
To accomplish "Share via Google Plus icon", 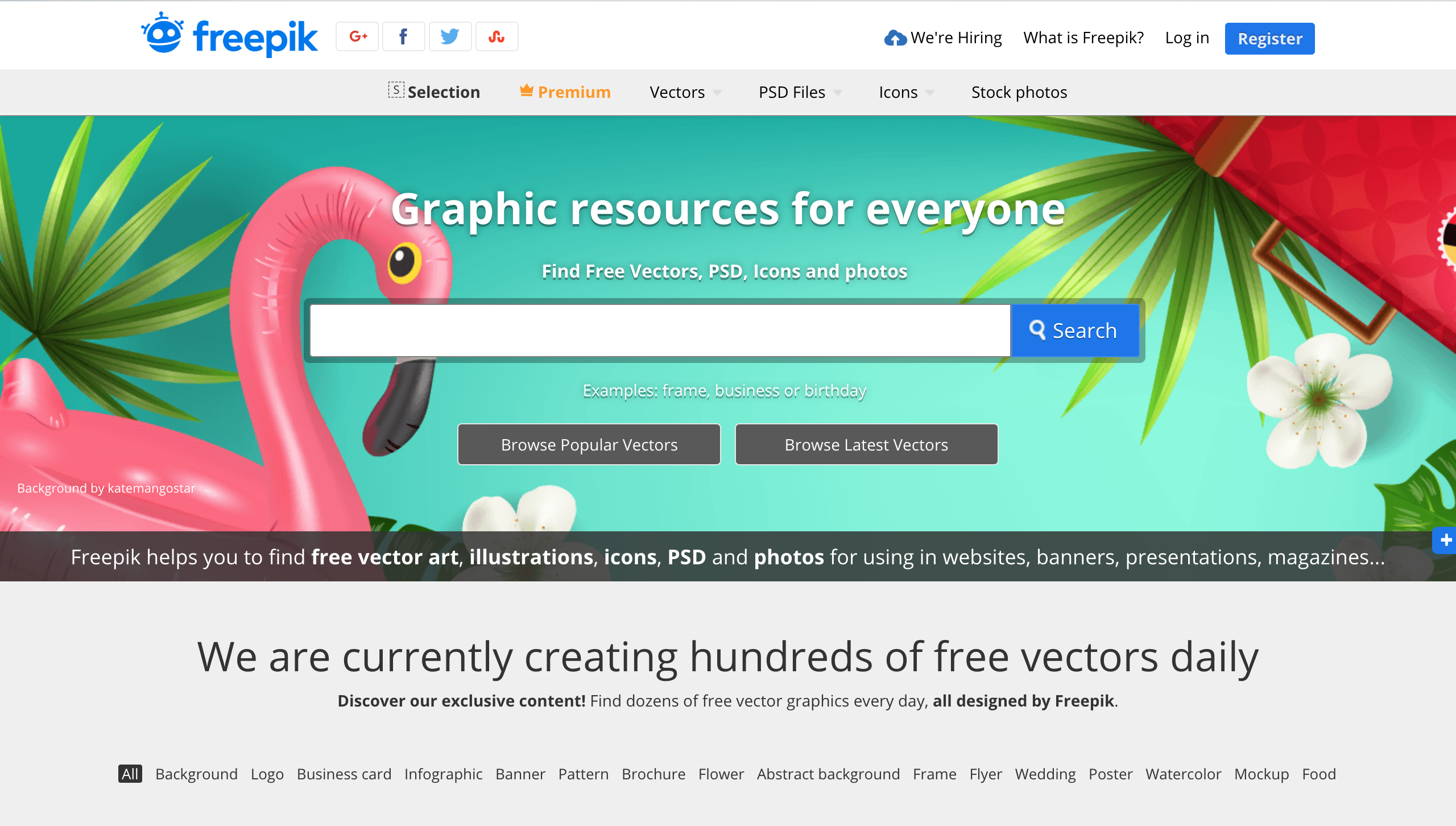I will click(357, 36).
